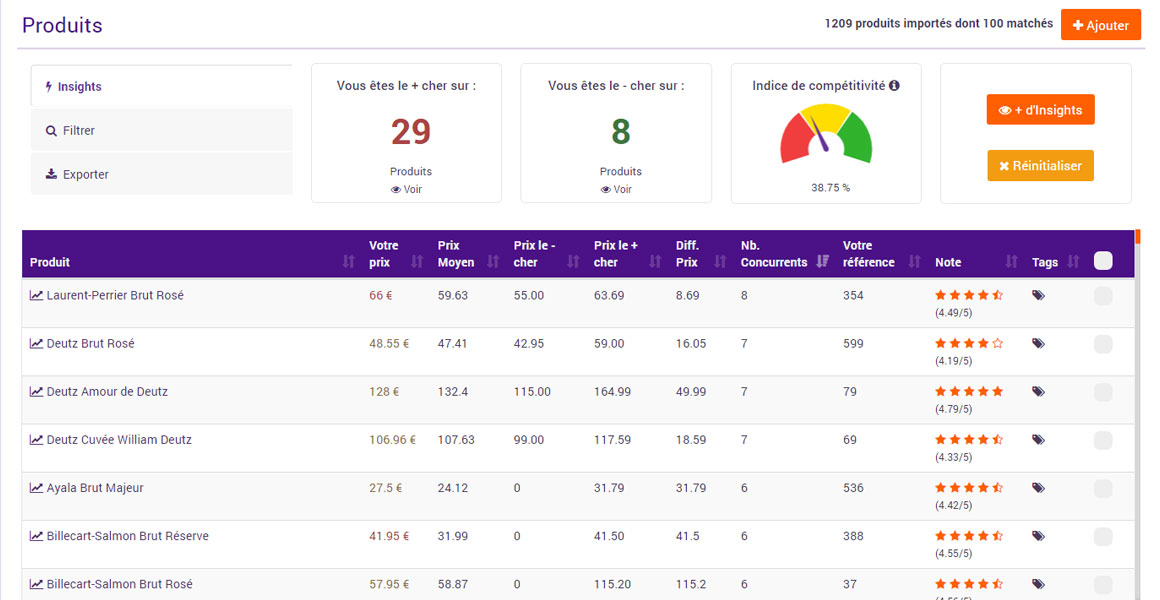The height and width of the screenshot is (600, 1160).
Task: Sort the table by Produit column
Action: (x=348, y=262)
